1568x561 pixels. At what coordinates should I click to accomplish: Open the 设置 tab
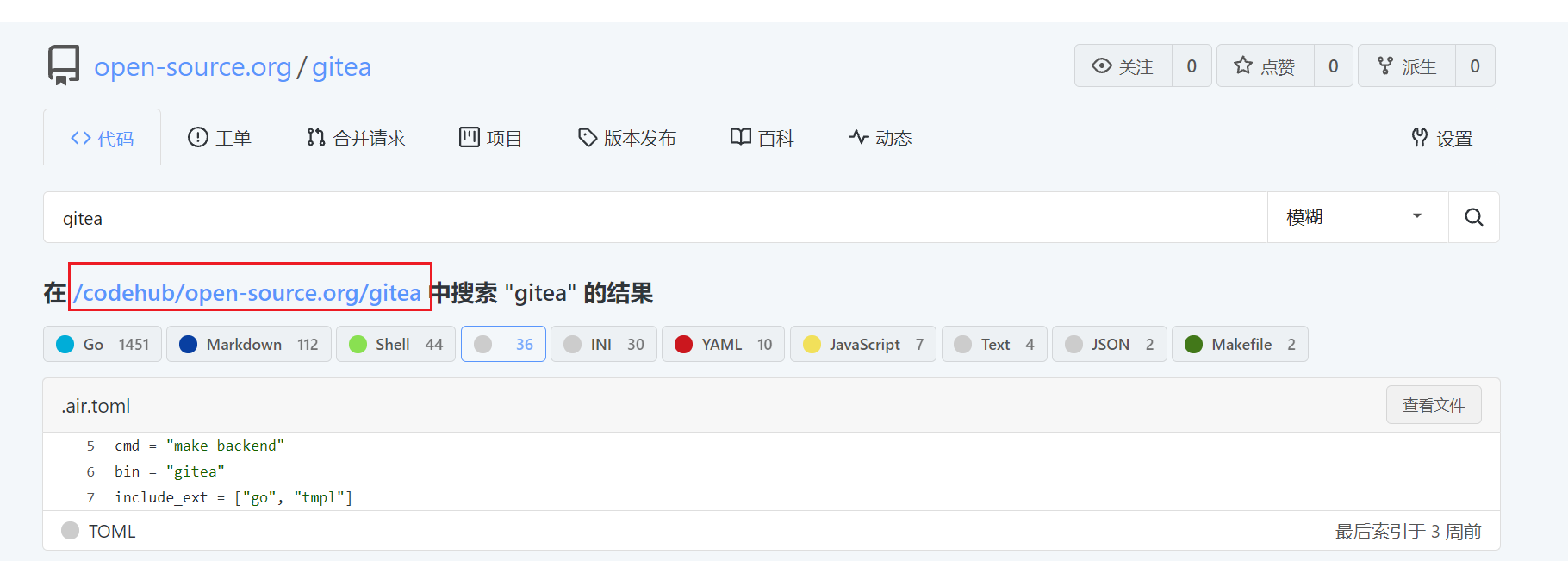tap(1442, 138)
